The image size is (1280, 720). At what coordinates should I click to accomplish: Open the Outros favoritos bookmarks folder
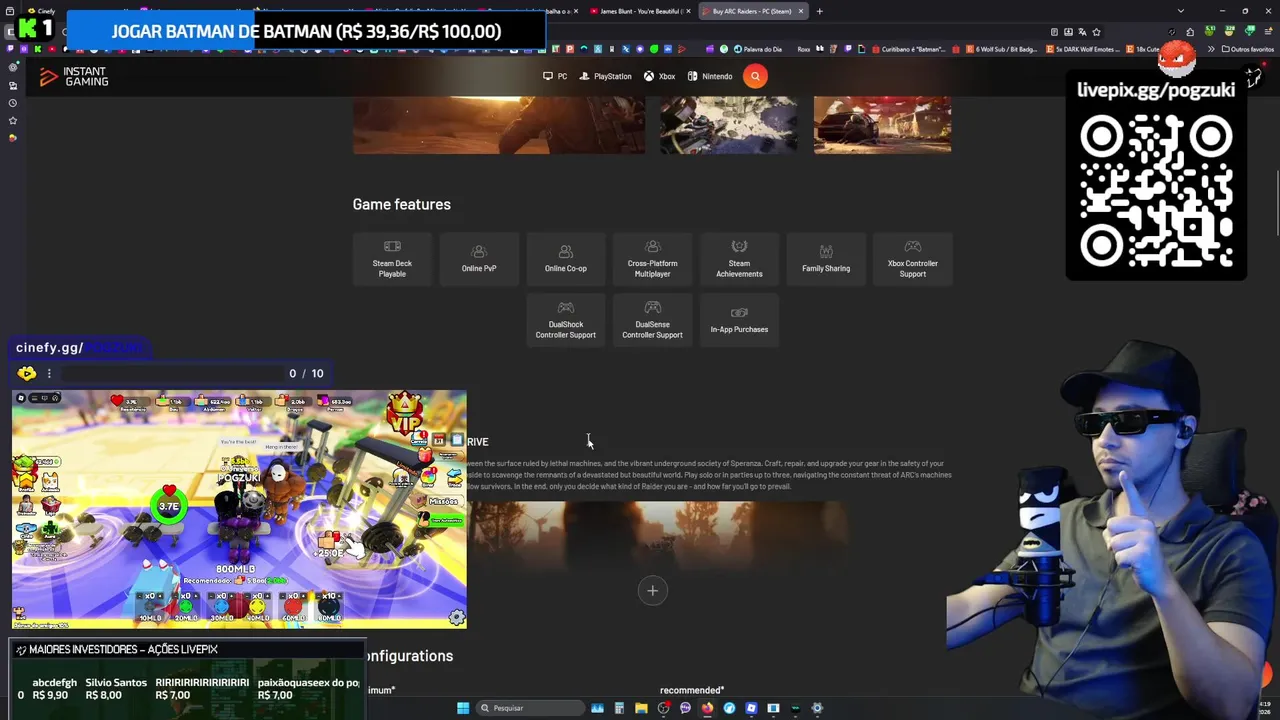[1248, 49]
